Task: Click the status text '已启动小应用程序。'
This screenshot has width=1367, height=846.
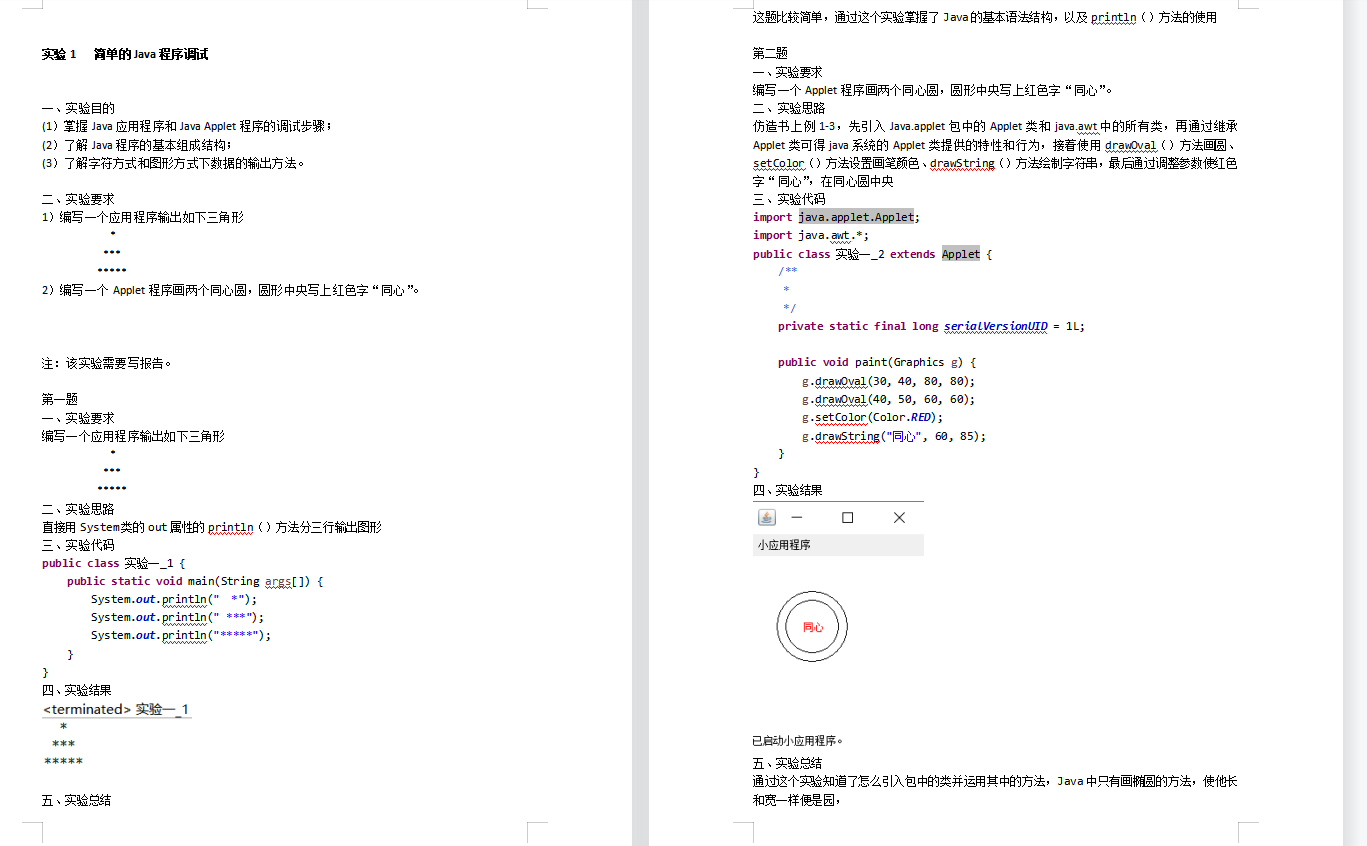Action: 798,741
